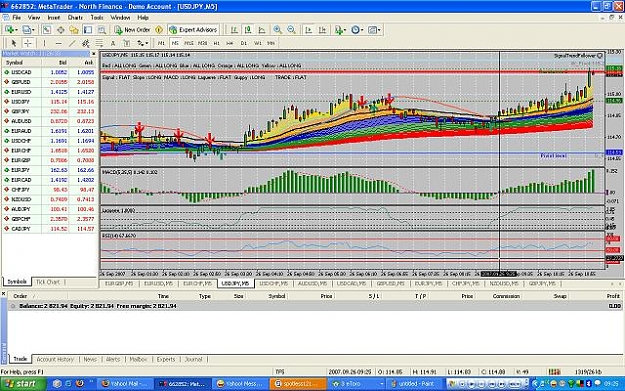Sort orders by the Profit column header
625x391 pixels.
click(x=613, y=296)
